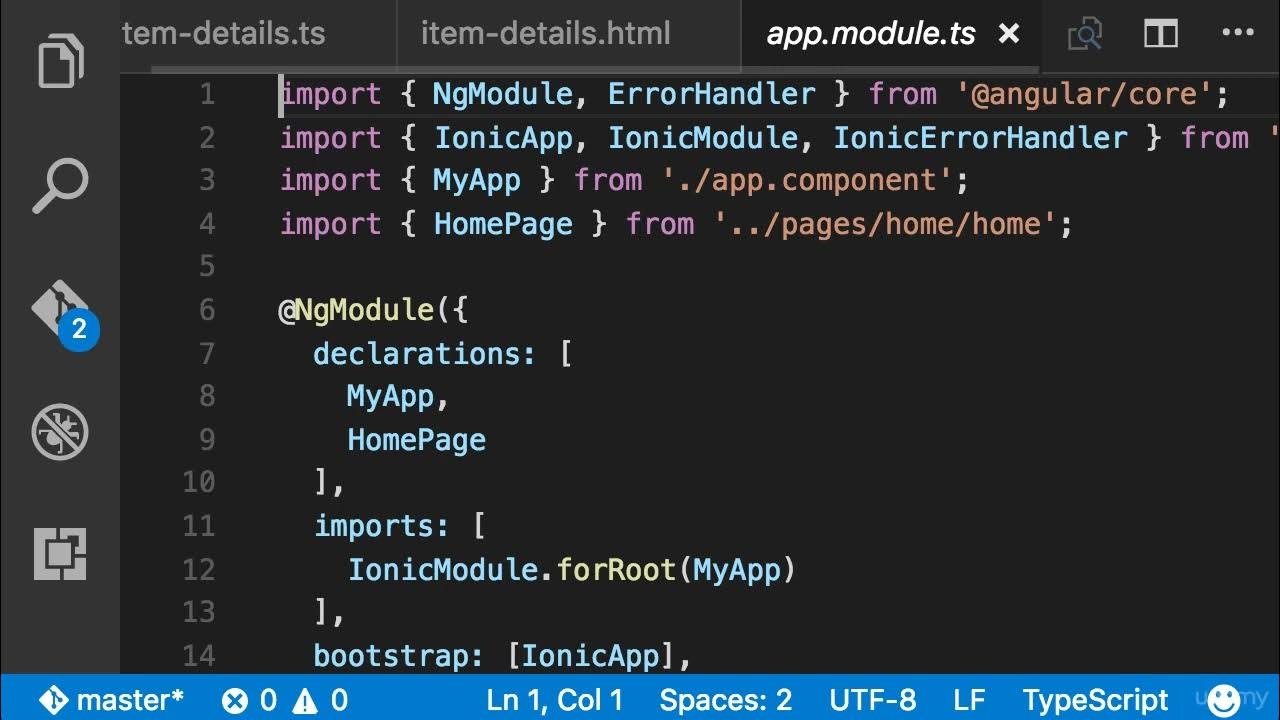This screenshot has width=1280, height=720.
Task: Click the HomePage declaration on line 9
Action: pos(416,440)
